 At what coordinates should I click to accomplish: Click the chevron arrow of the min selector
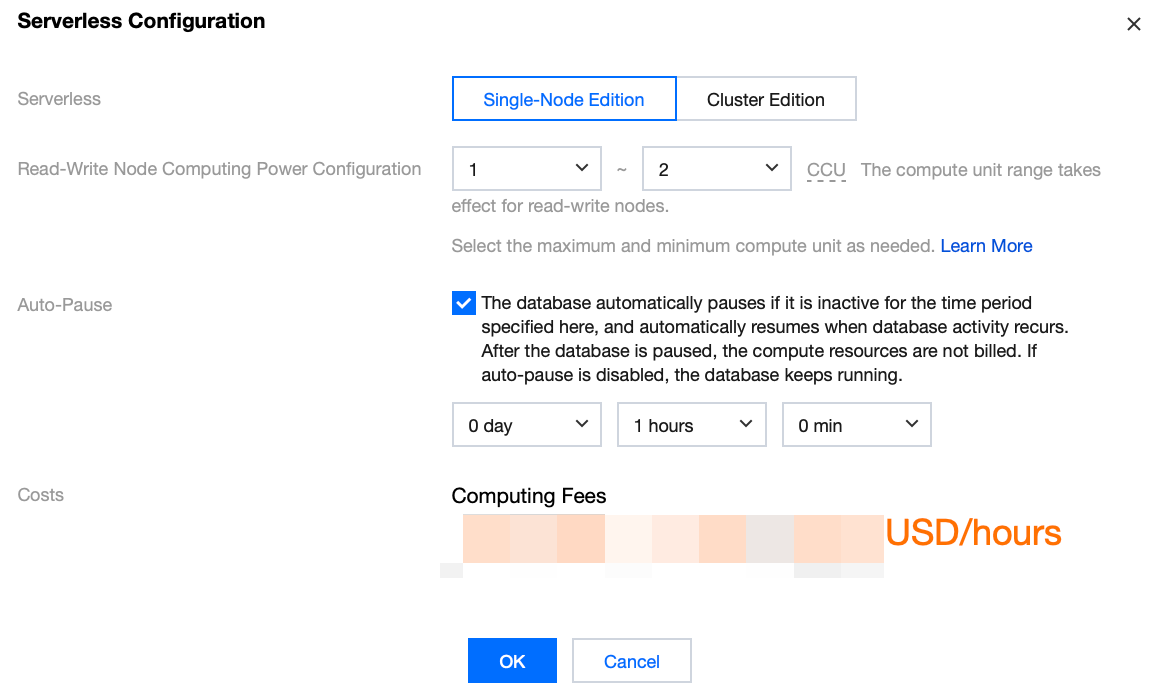(x=911, y=424)
